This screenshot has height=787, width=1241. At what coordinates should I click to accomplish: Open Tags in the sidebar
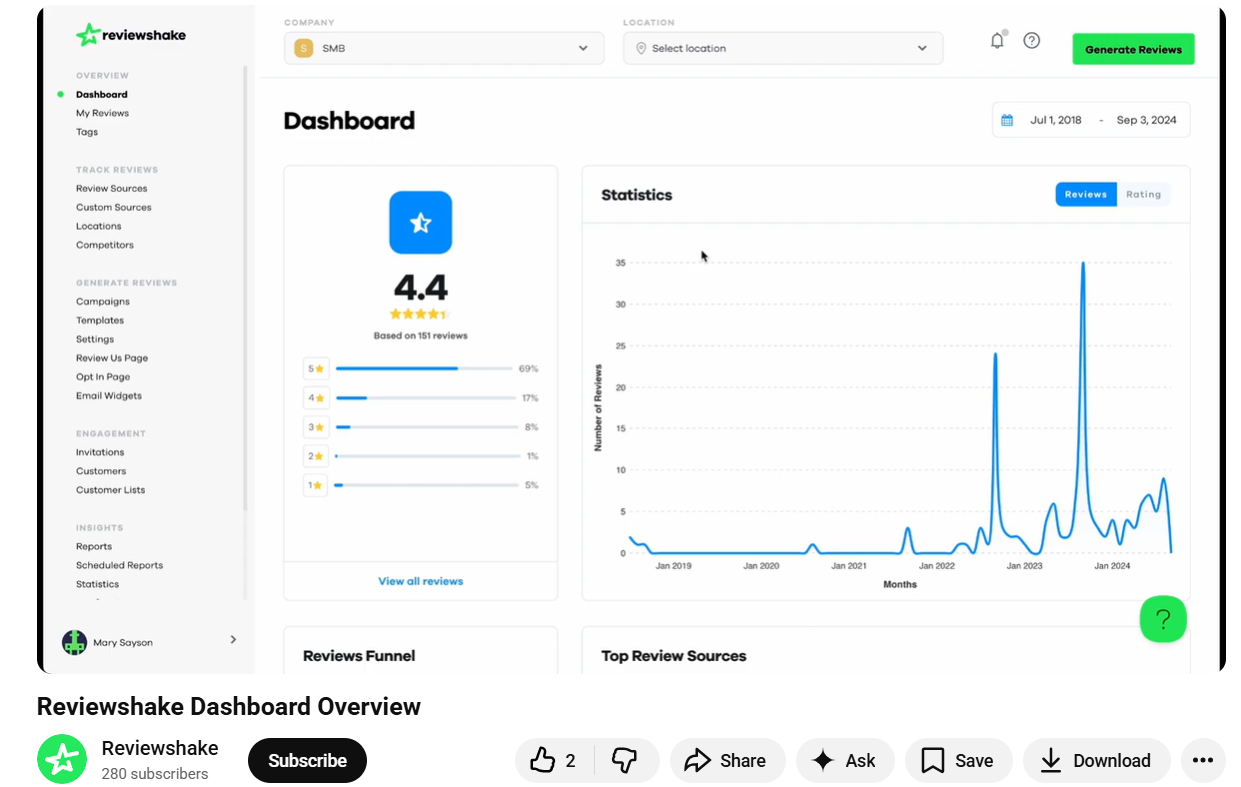[x=87, y=132]
